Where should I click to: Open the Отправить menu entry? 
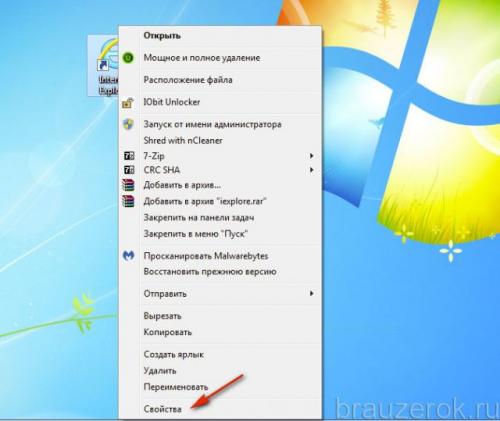(x=165, y=294)
